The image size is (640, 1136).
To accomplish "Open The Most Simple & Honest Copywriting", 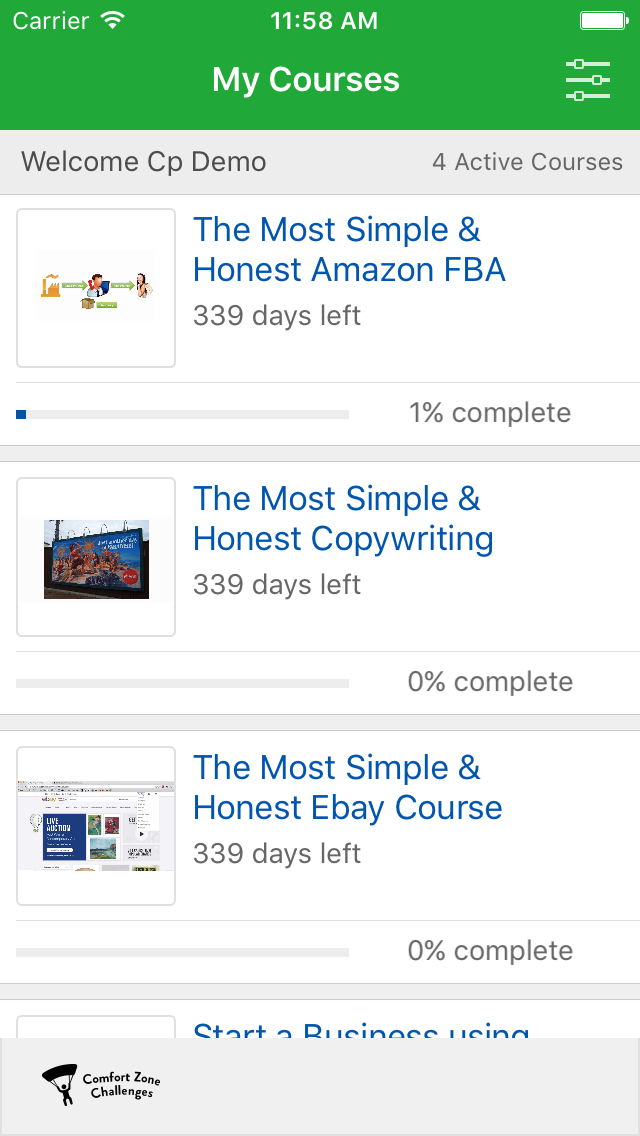I will 344,519.
